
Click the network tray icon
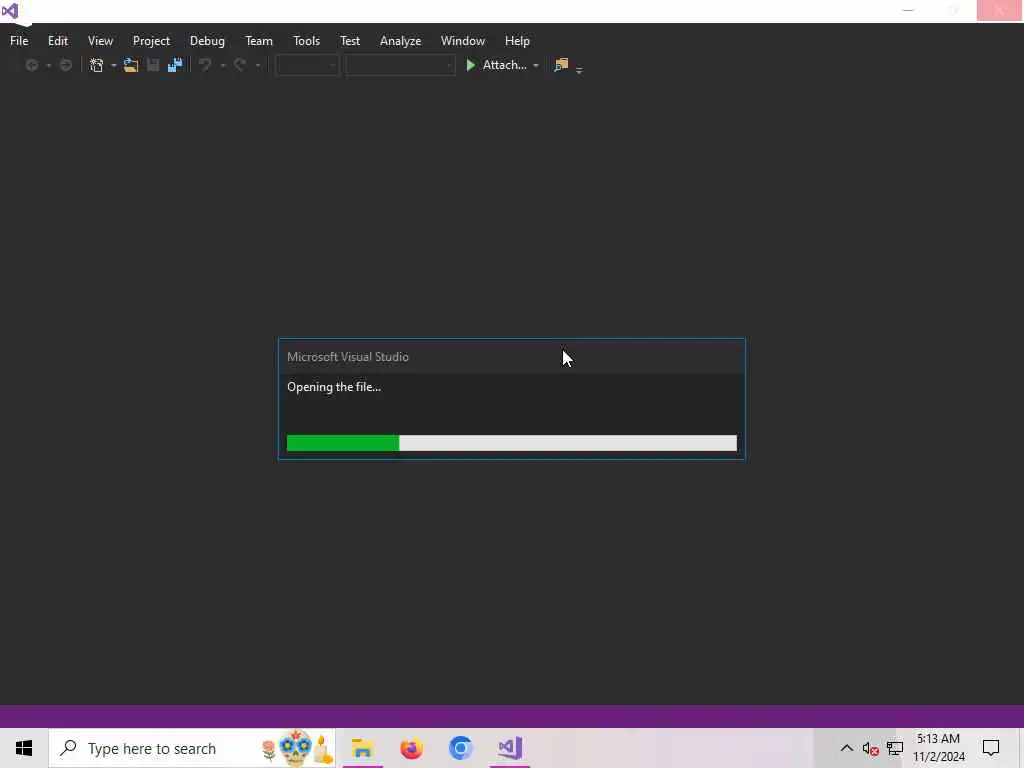coord(895,748)
